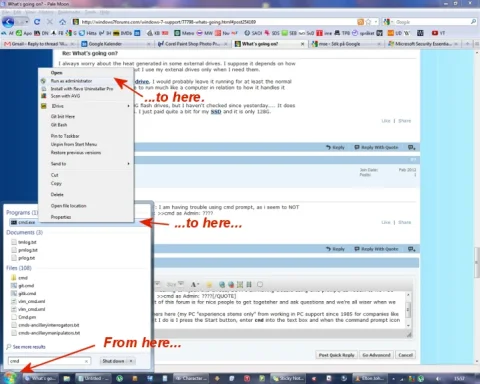
Task: Click the font color A icon in editor
Action: click(x=194, y=284)
